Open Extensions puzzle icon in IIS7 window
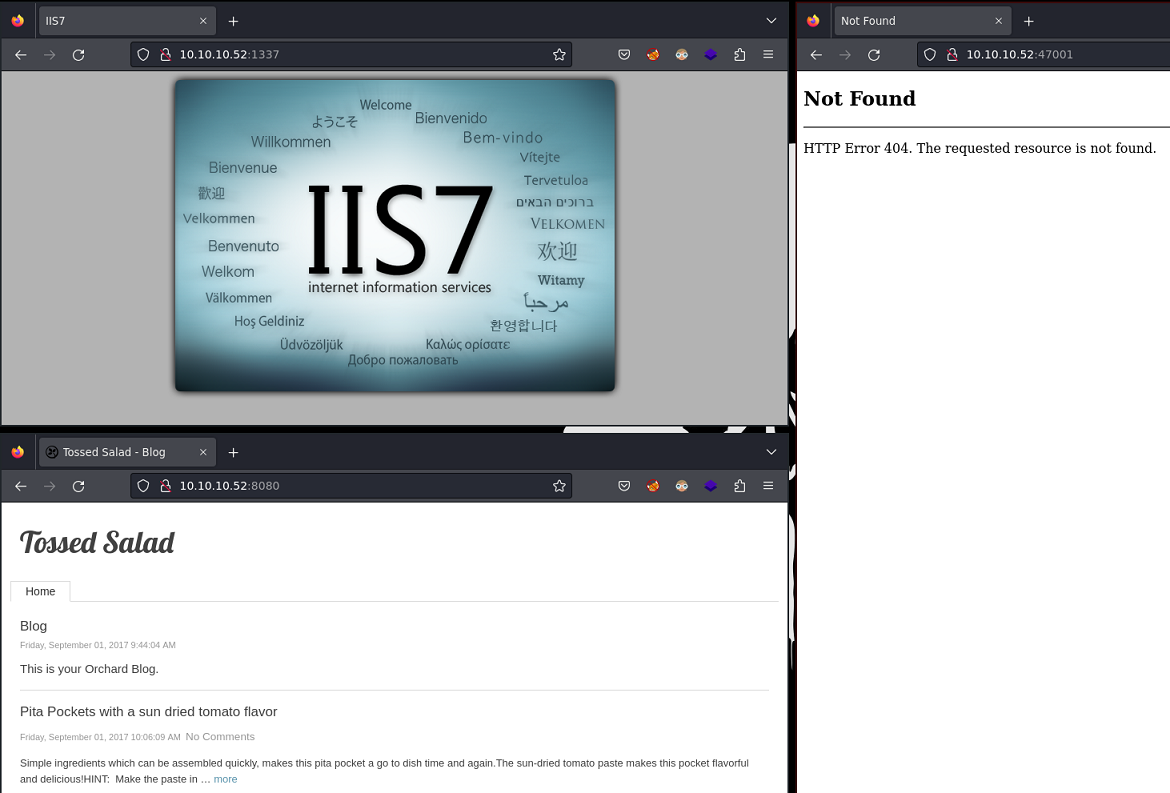The height and width of the screenshot is (793, 1170). 740,55
